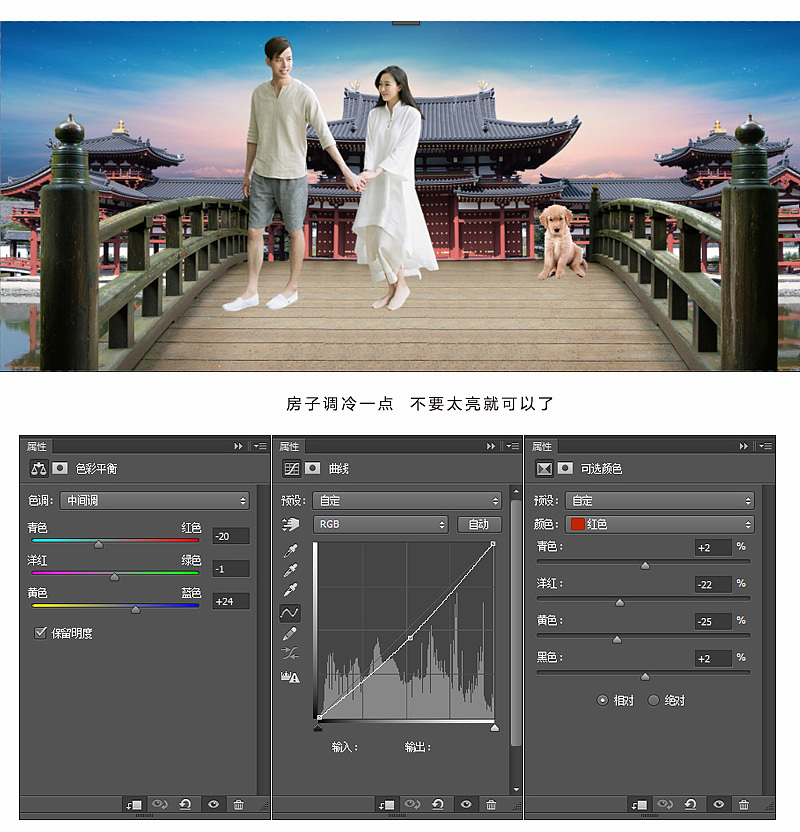This screenshot has height=832, width=800.
Task: Click the histogram clipping warning icon
Action: click(x=290, y=677)
